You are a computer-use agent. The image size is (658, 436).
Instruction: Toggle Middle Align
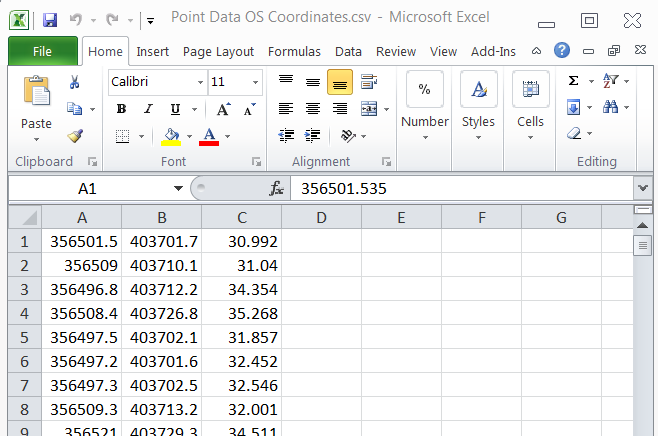(x=313, y=82)
